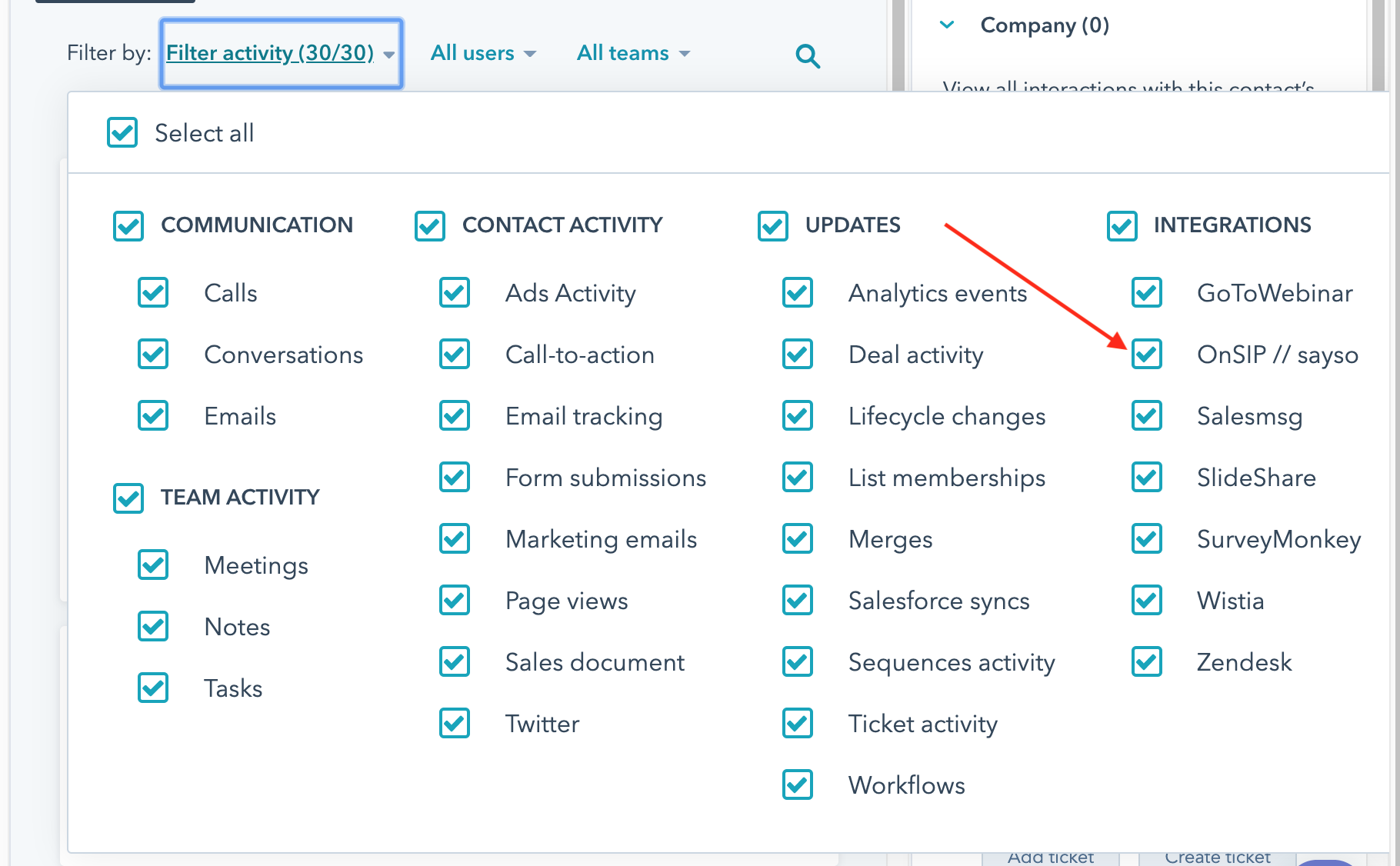Toggle the SlideShare checkbox
1400x866 pixels.
coord(1147,477)
